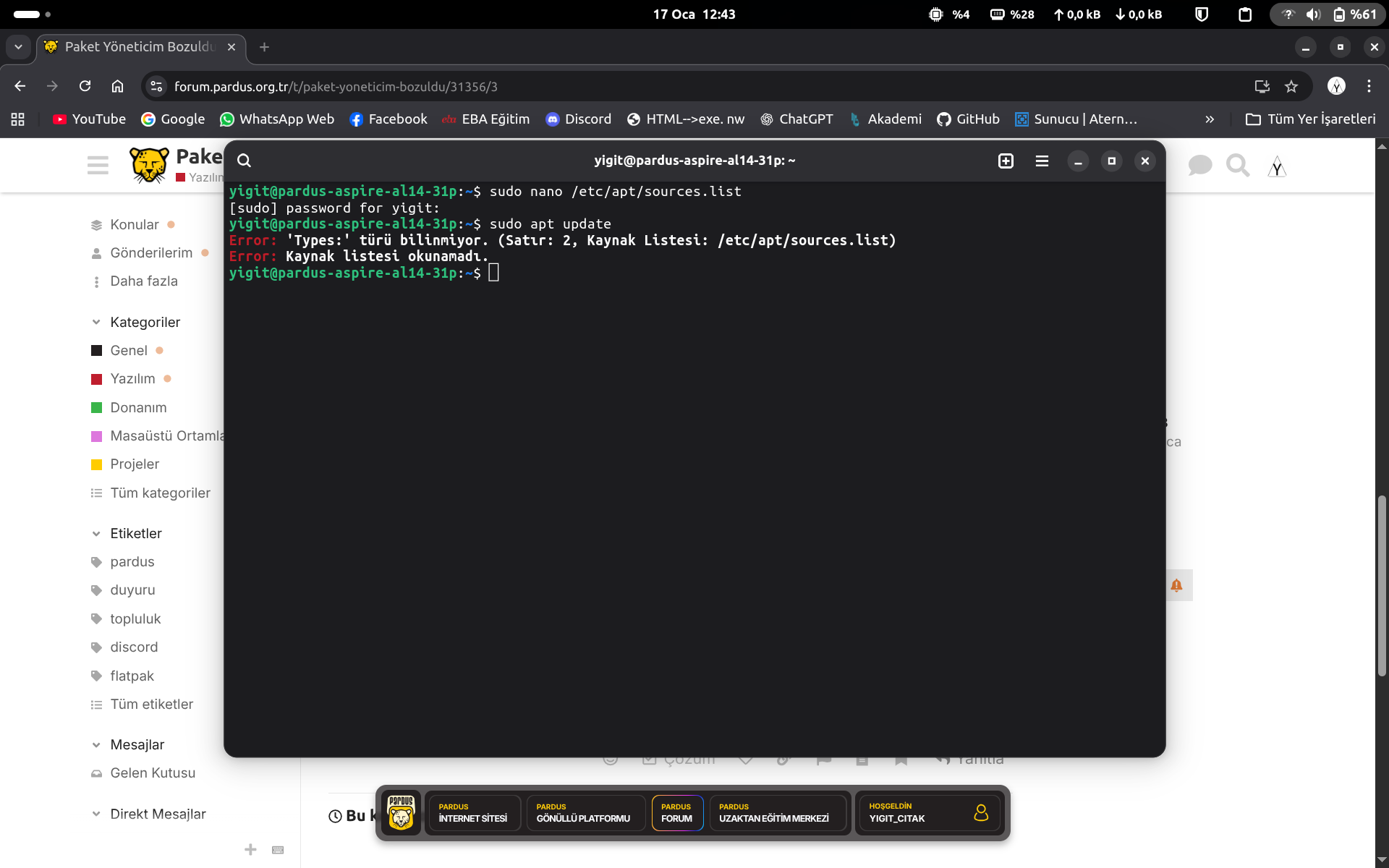Viewport: 1389px width, 868px height.
Task: Open the forum chat bubble icon
Action: pos(1199,166)
